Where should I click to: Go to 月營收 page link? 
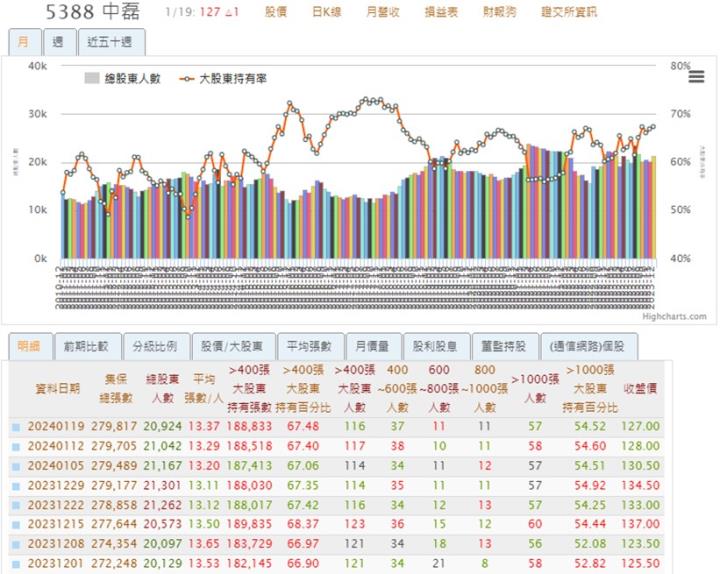point(382,12)
